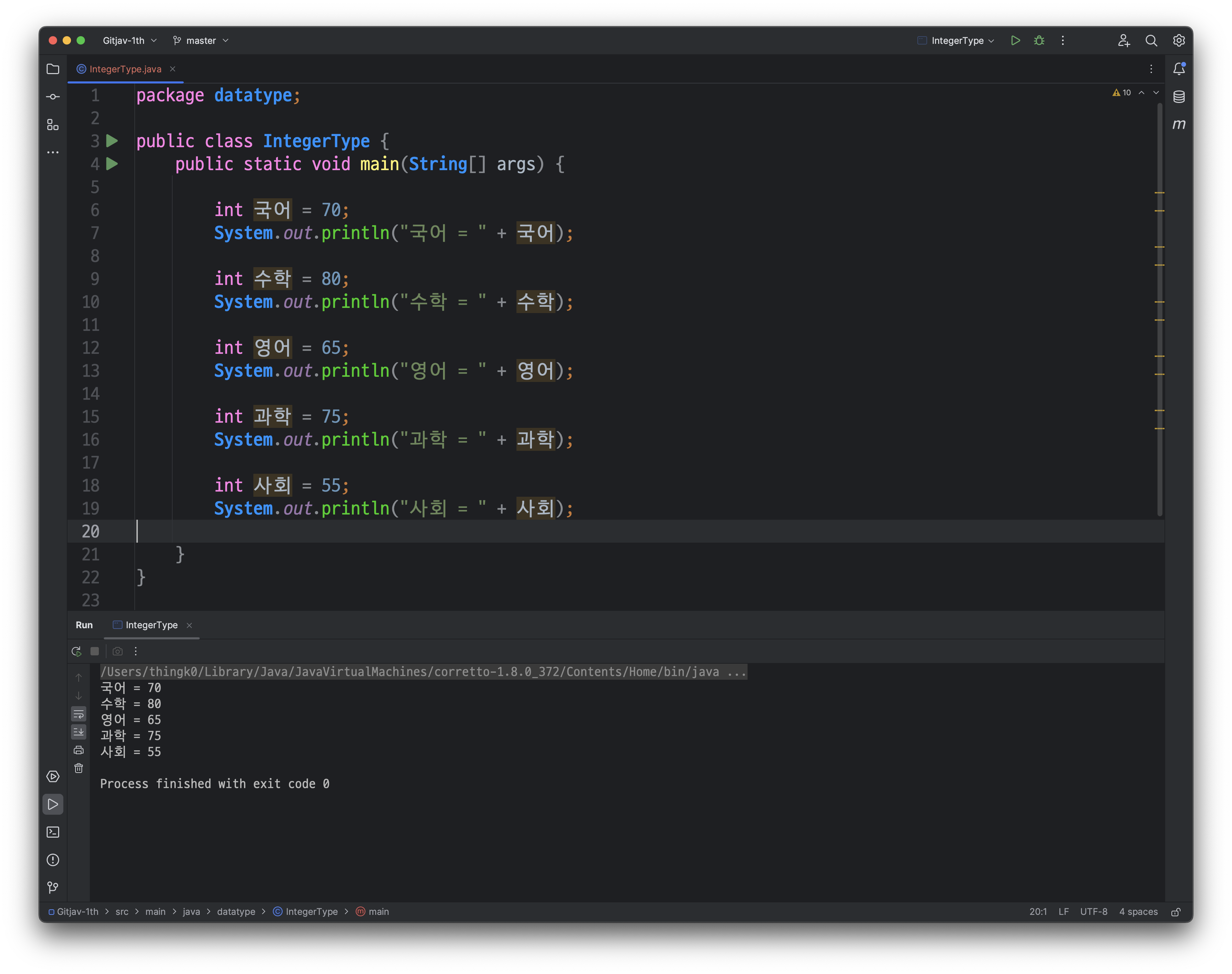
Task: Toggle scroll to end in the console
Action: click(x=79, y=732)
